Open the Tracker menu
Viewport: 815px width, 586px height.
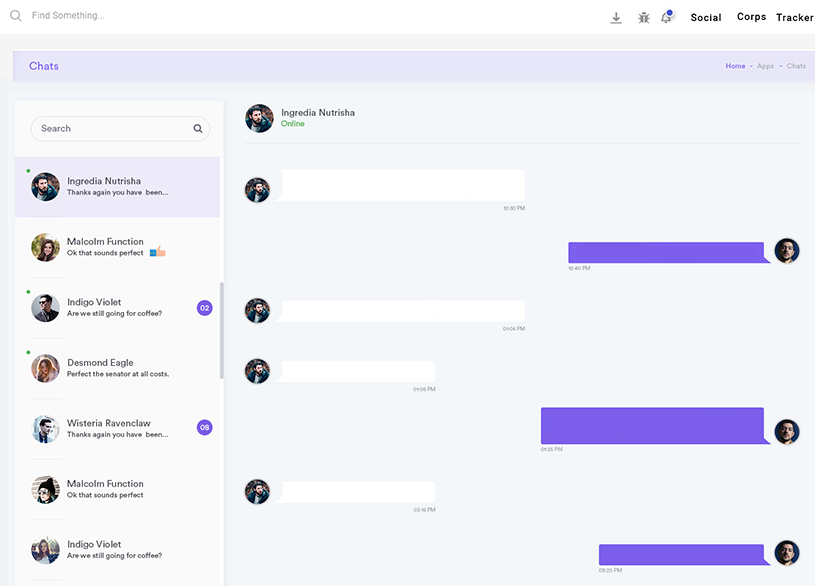[x=795, y=18]
